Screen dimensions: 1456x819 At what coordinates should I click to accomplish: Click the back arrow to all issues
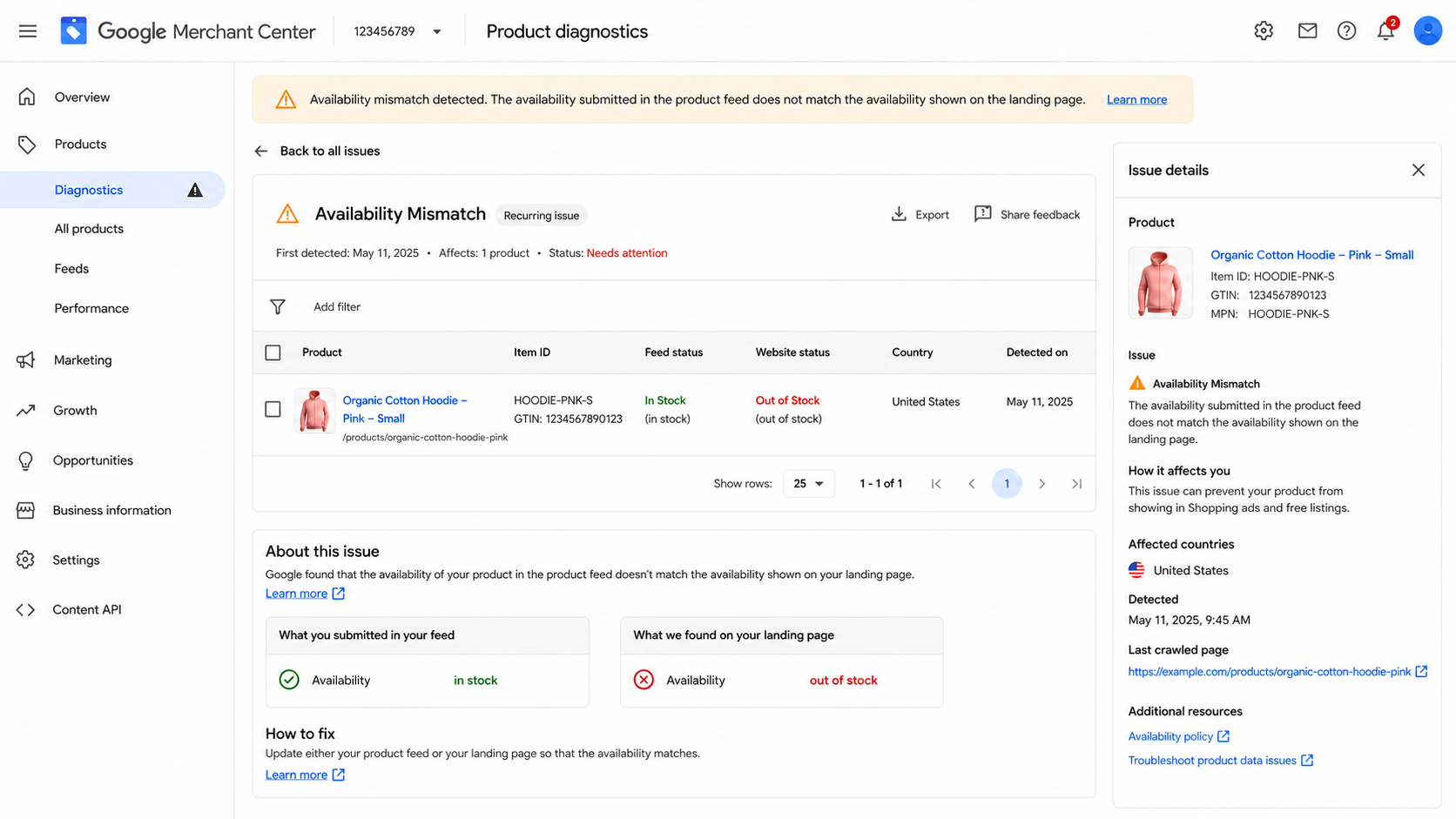pyautogui.click(x=261, y=151)
